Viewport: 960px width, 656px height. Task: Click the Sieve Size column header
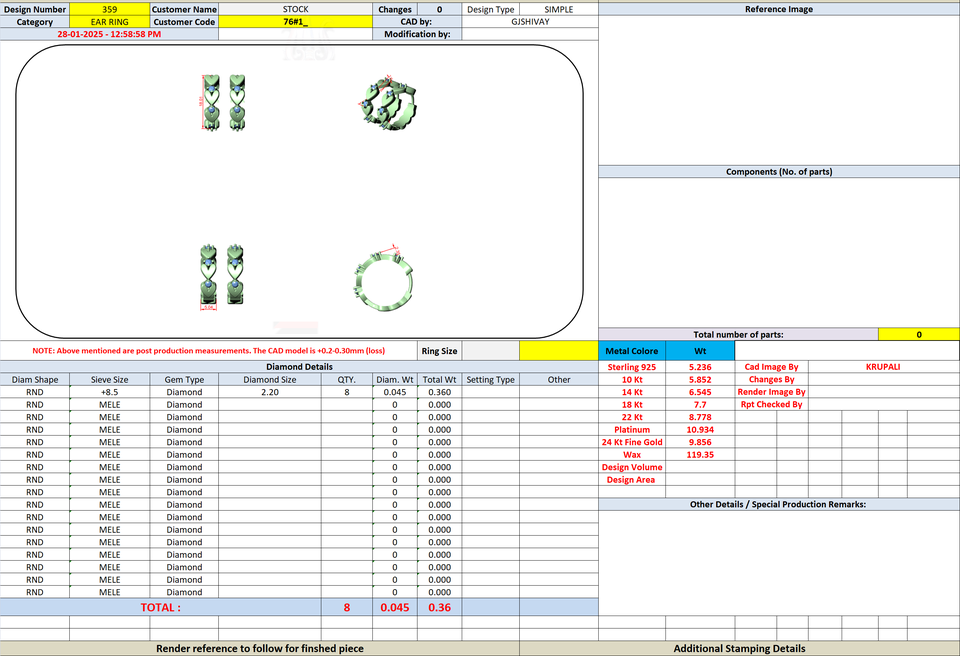pos(110,380)
